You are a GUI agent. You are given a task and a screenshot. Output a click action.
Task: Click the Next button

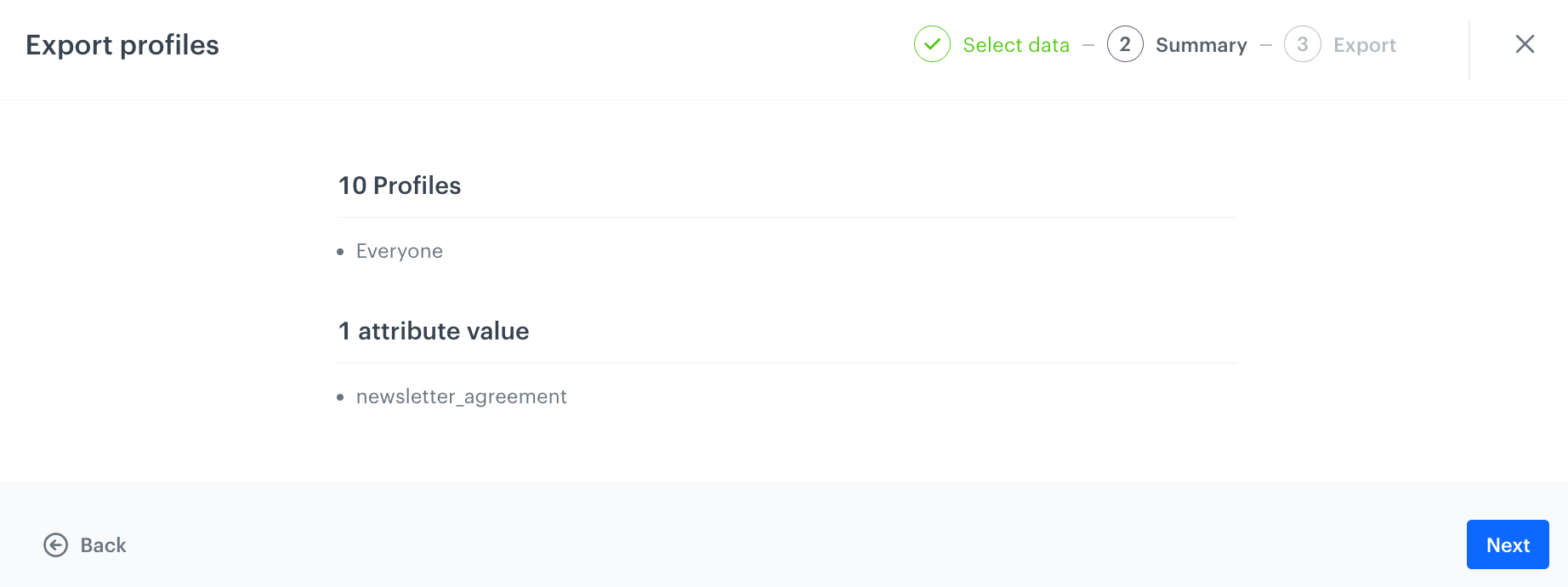(1508, 544)
